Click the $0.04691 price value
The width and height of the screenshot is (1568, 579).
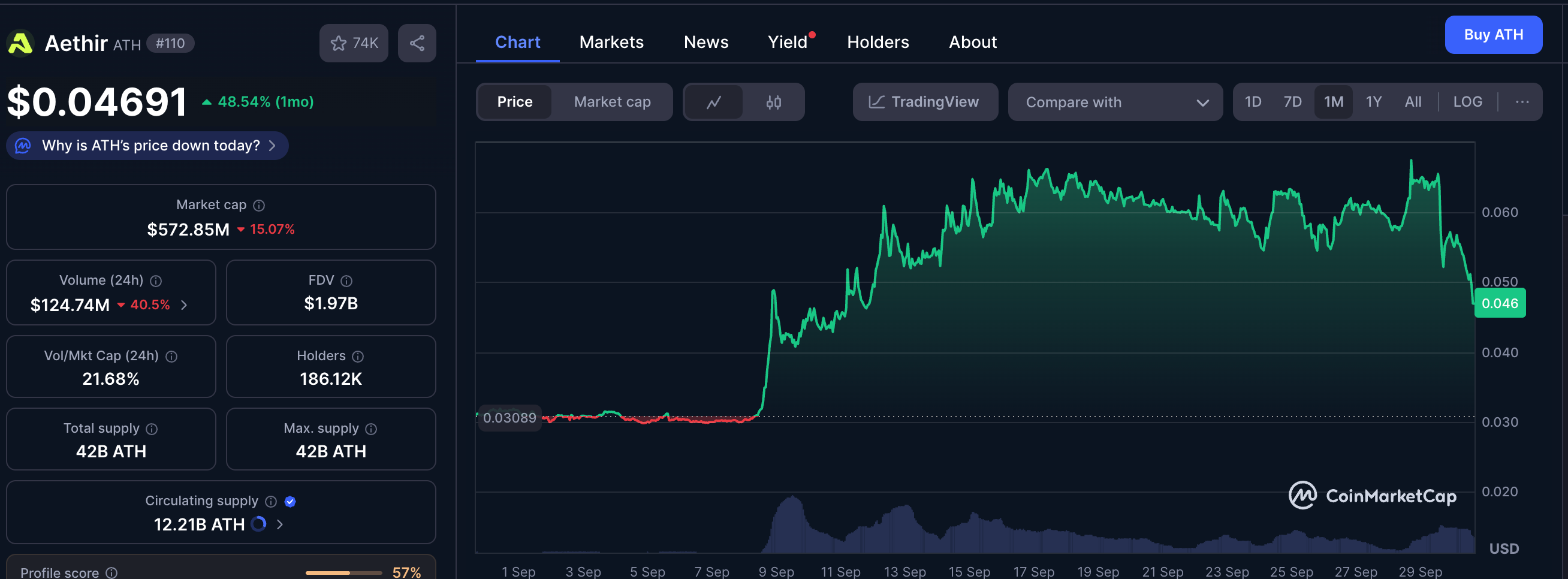97,102
